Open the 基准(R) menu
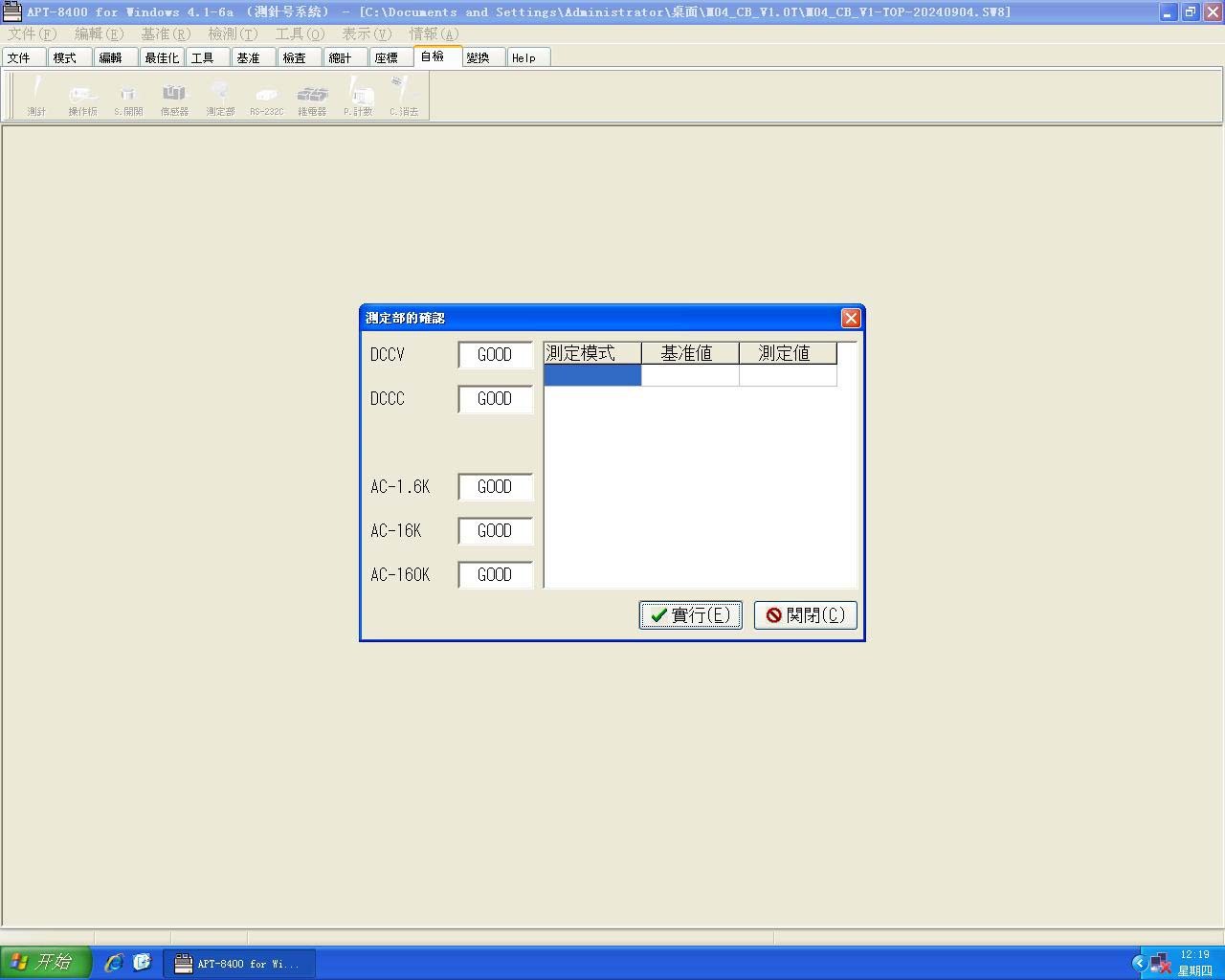The image size is (1225, 980). pyautogui.click(x=167, y=33)
